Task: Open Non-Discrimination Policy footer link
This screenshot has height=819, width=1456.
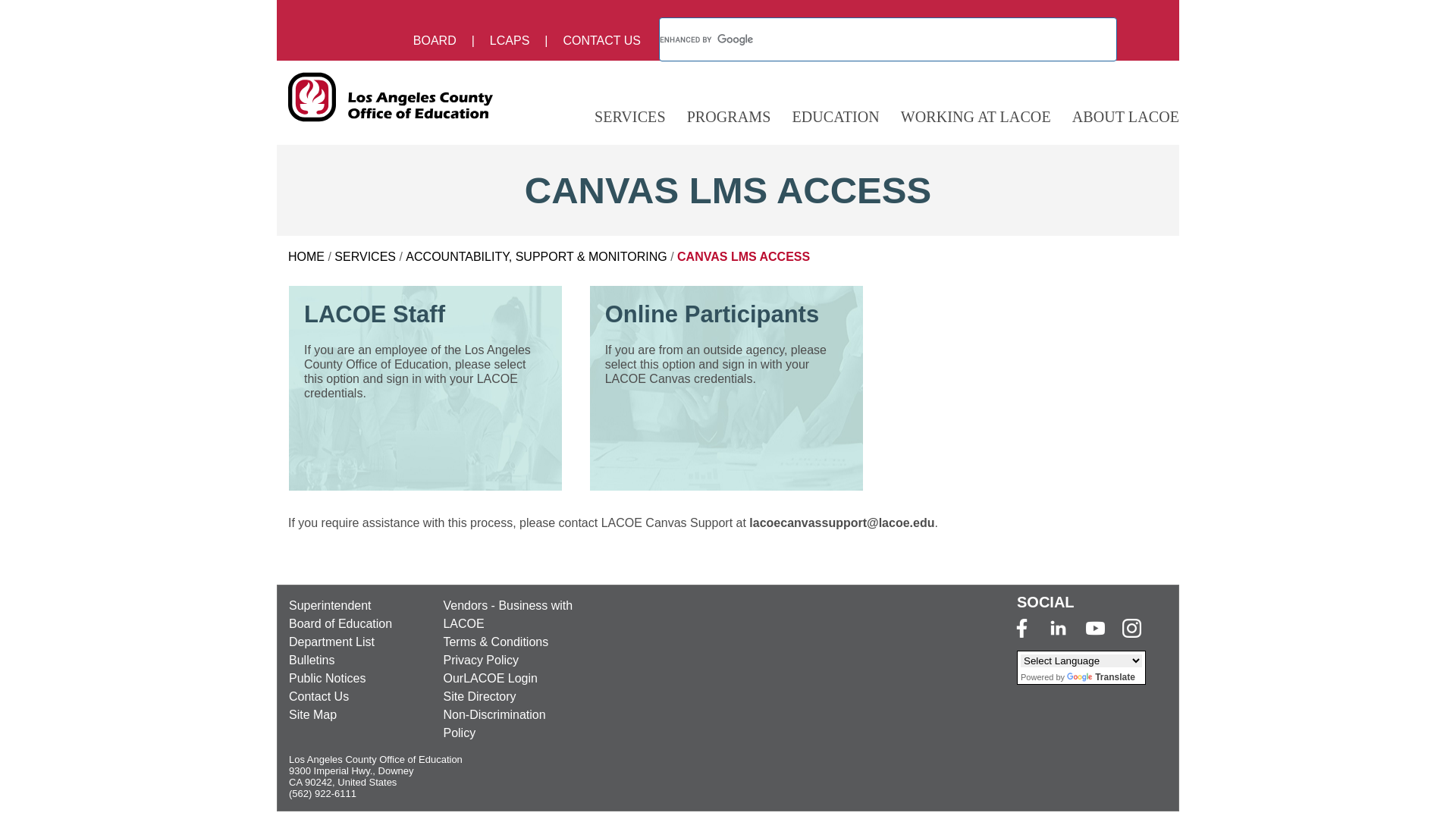Action: (x=494, y=723)
